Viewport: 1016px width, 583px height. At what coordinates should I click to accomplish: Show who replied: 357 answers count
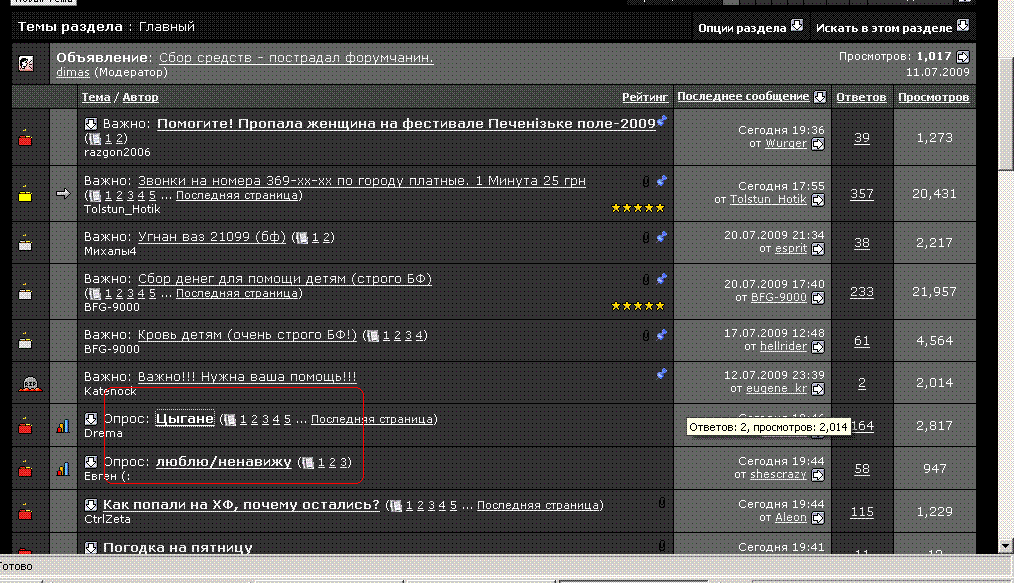click(x=862, y=194)
